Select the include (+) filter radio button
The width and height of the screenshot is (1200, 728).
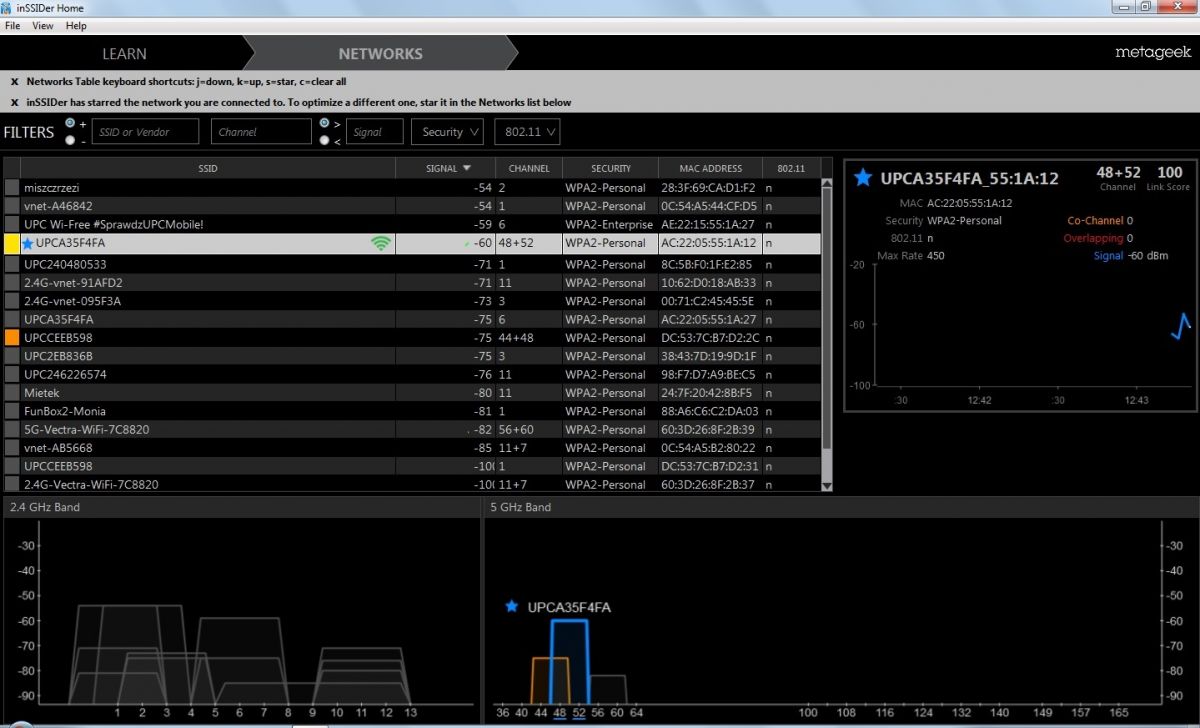(x=69, y=123)
